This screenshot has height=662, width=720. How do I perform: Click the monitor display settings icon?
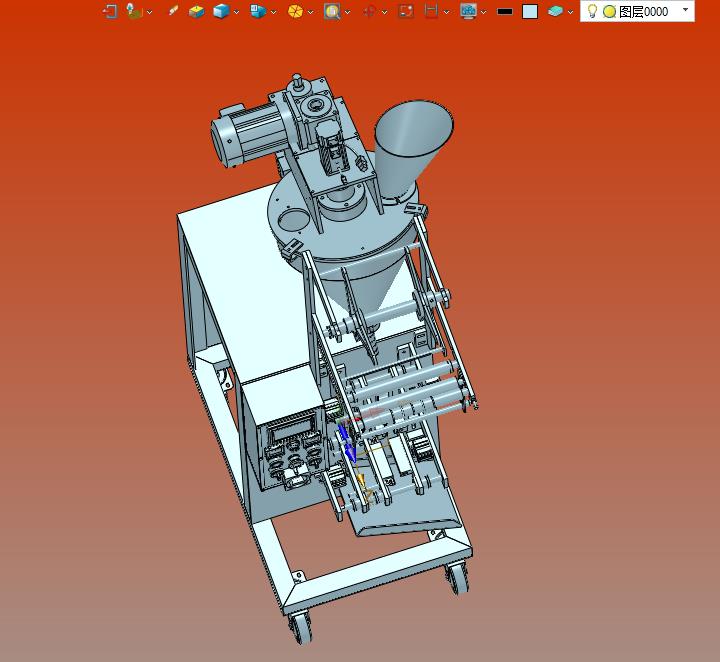point(468,11)
